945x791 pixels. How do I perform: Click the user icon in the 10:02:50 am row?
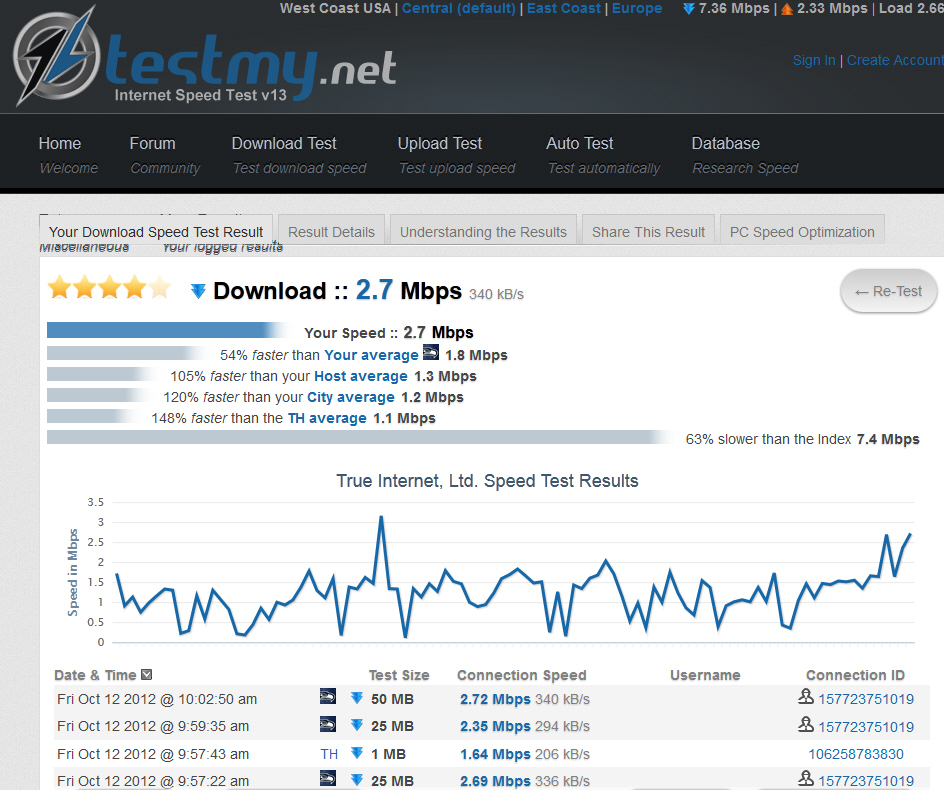tap(806, 697)
